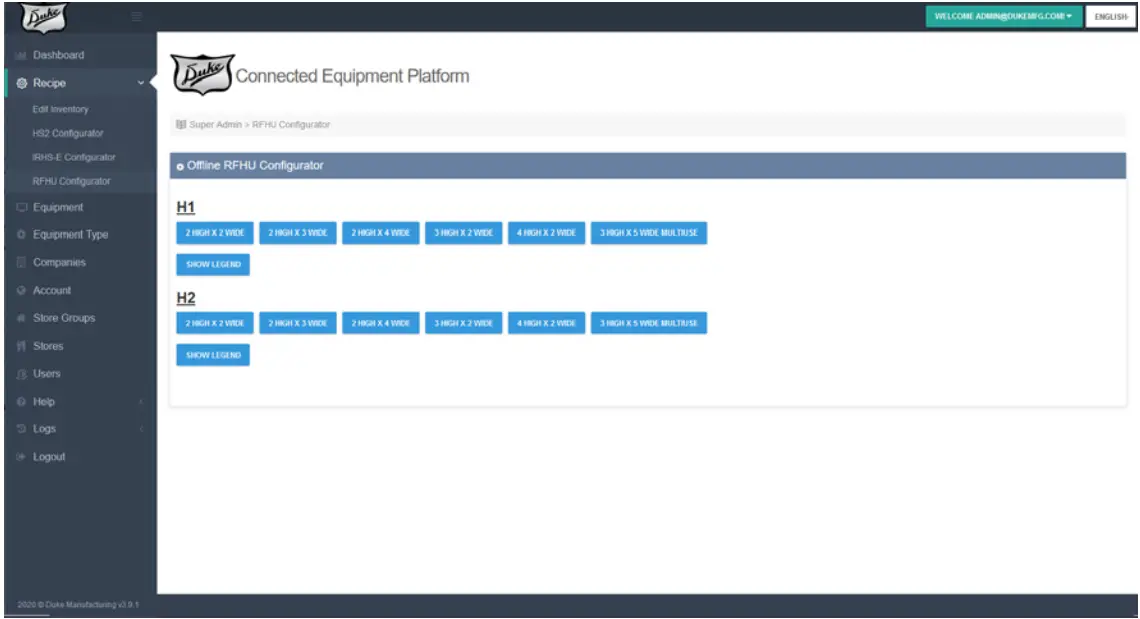
Task: Click the Dashboard chart icon
Action: 21,55
